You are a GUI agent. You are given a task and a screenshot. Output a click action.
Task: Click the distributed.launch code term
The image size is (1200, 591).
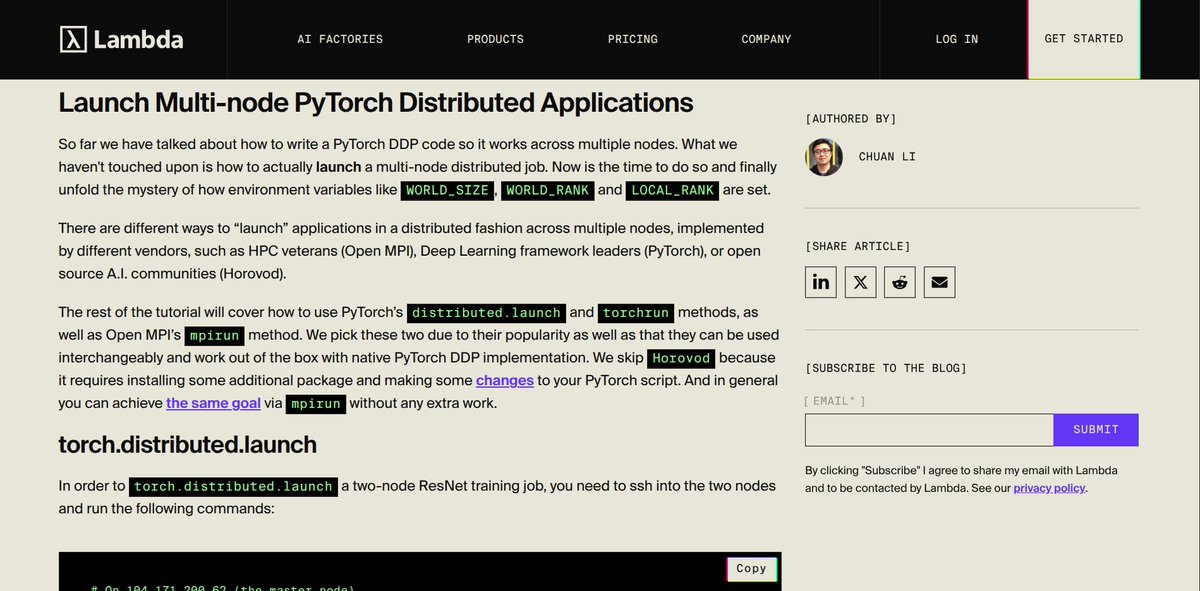tap(486, 313)
